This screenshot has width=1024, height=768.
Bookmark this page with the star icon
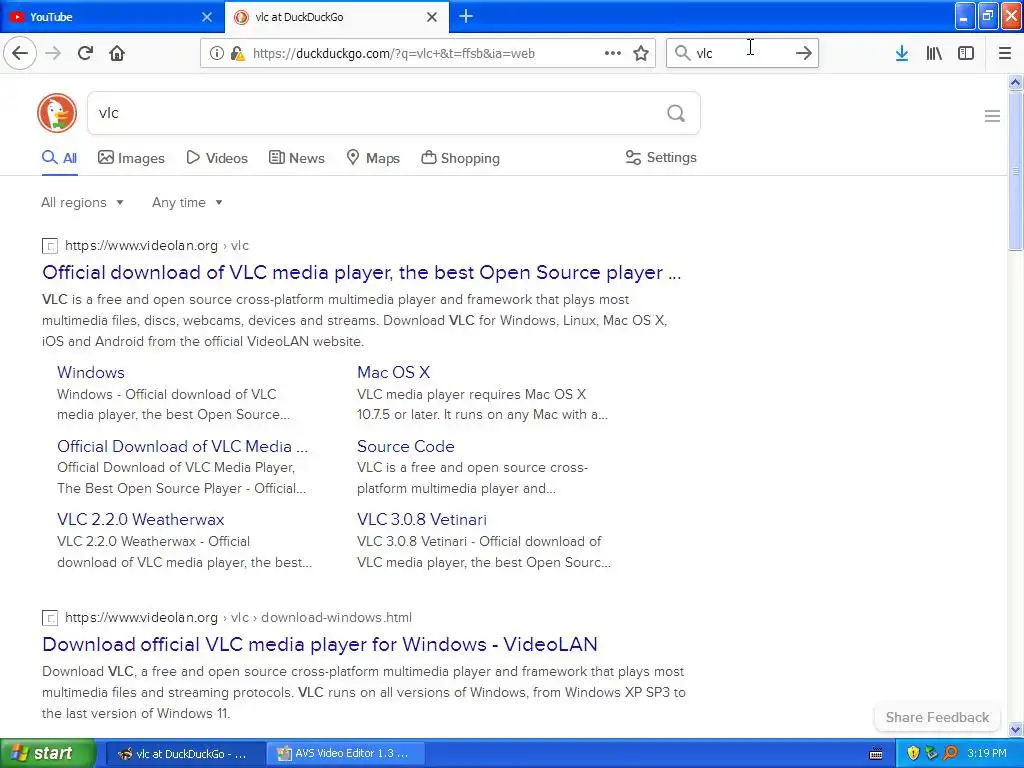(641, 53)
